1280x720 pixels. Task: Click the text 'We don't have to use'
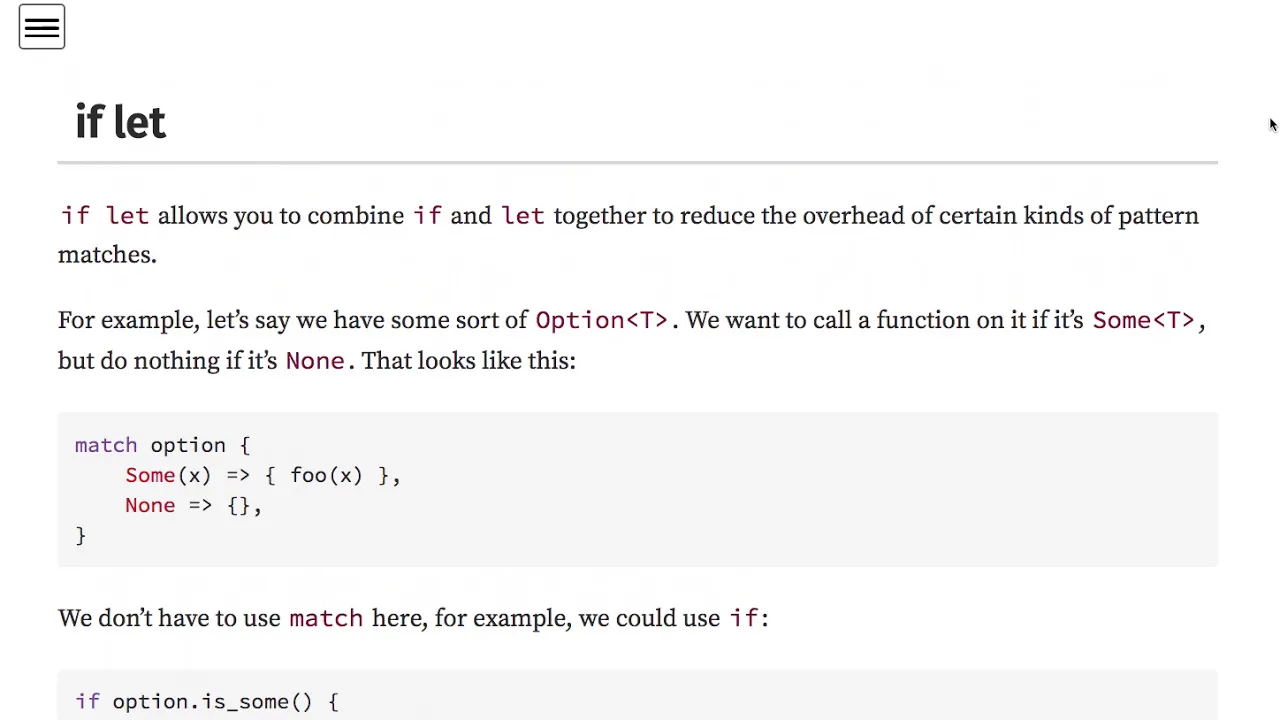coord(169,619)
